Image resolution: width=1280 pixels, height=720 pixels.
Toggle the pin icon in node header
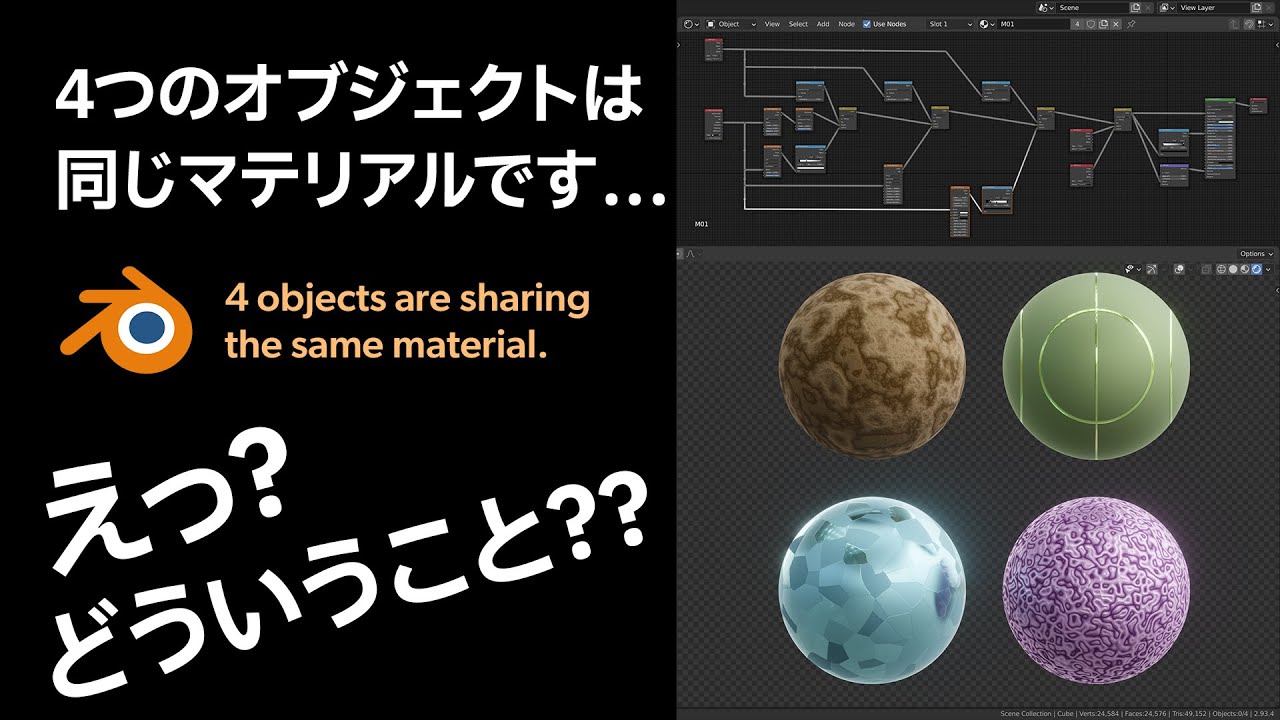coord(1131,24)
